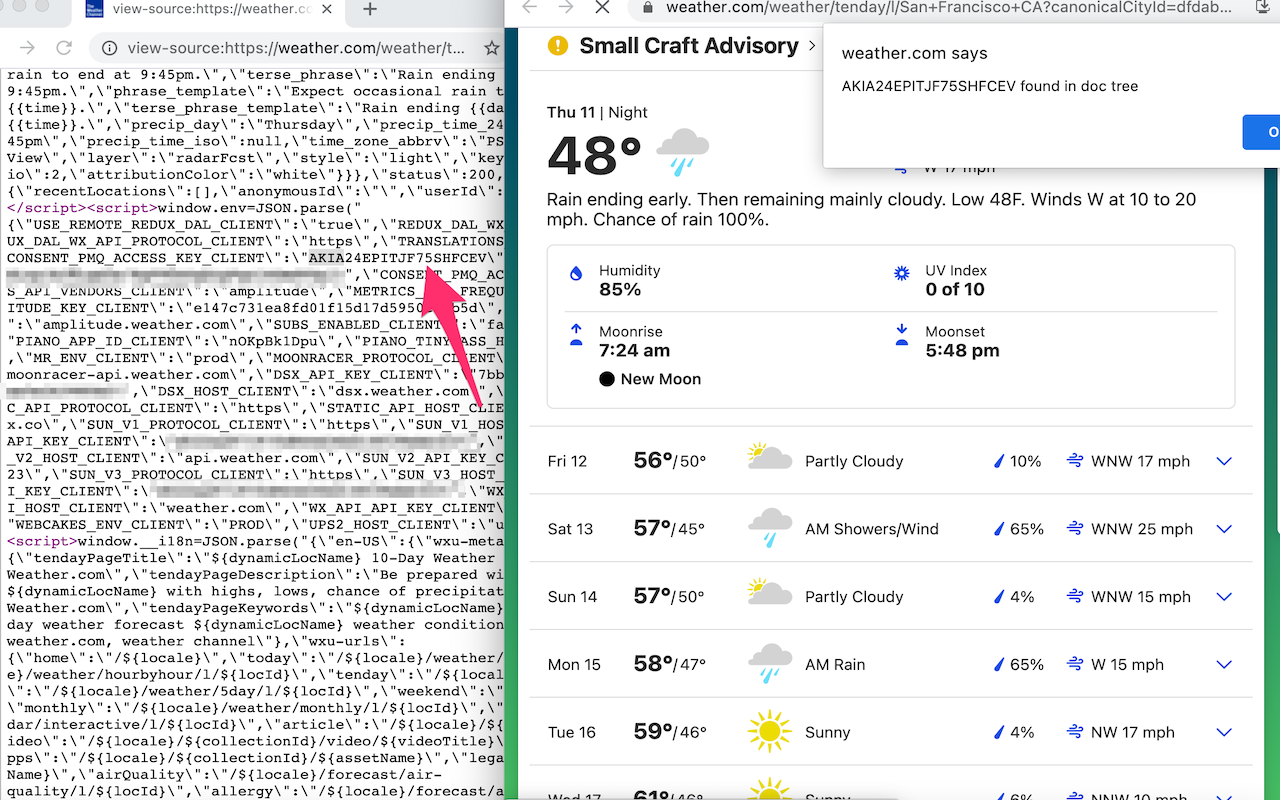
Task: Click the wind icon beside NW 17 mph
Action: 1075,732
